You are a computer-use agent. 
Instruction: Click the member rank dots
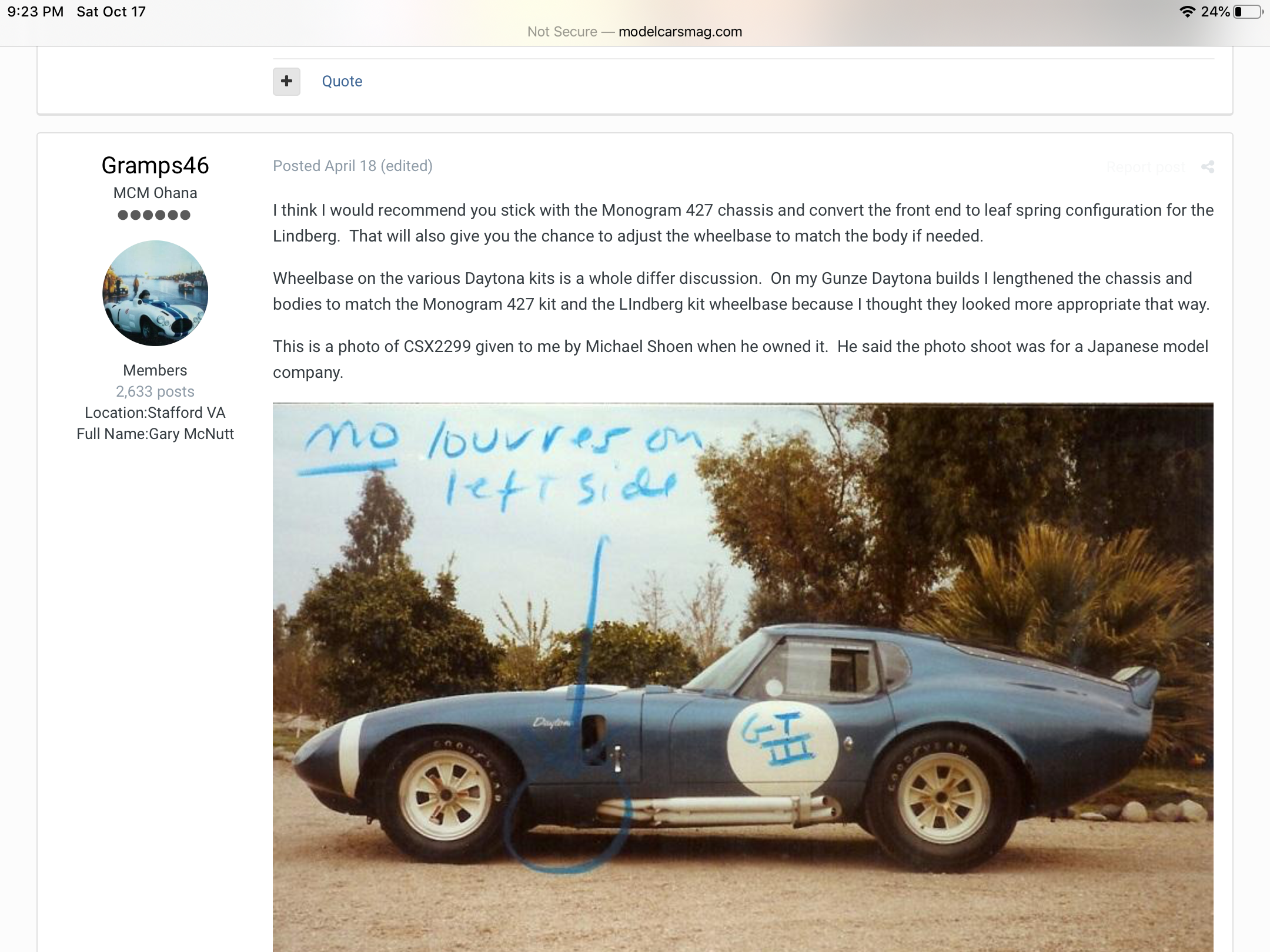click(x=154, y=215)
